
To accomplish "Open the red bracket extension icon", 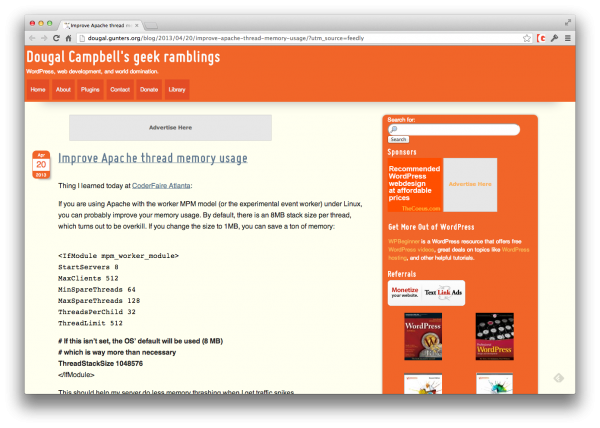I will [x=541, y=38].
